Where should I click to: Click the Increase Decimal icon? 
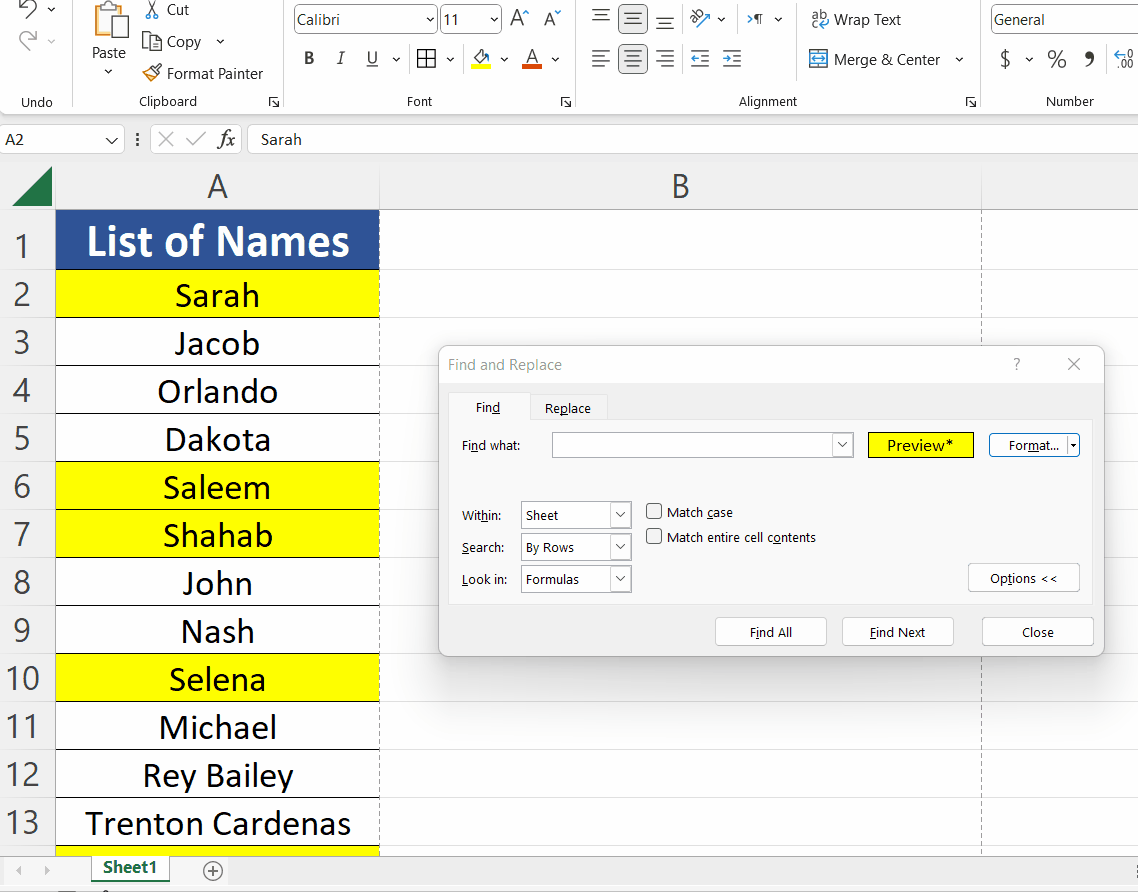1123,59
